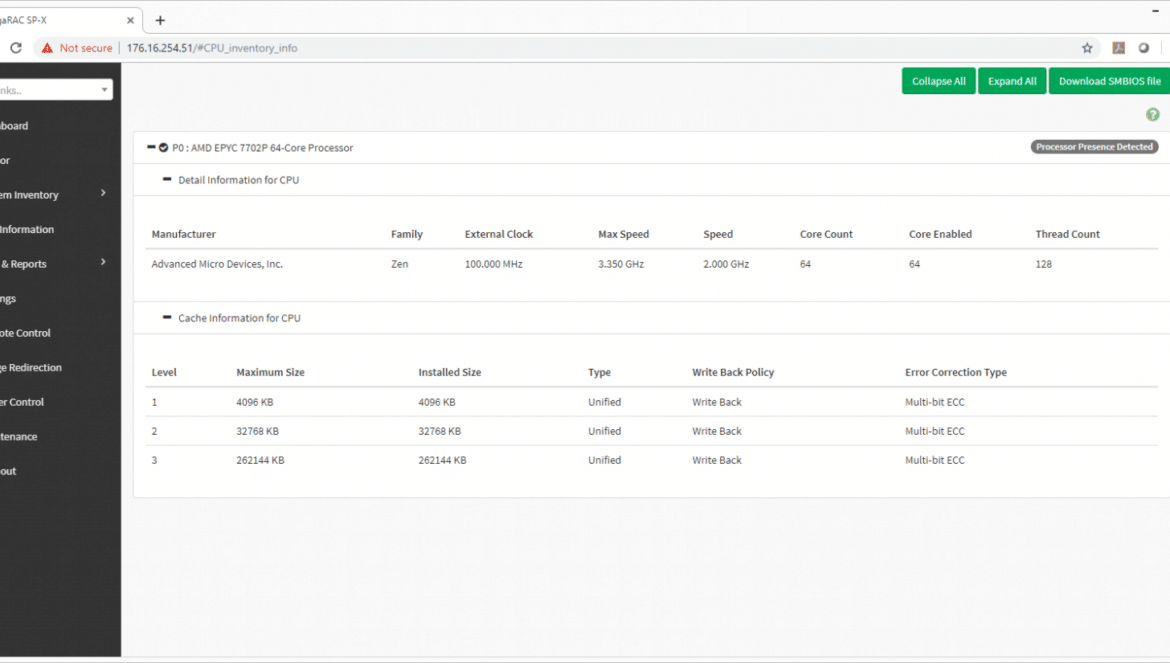Click the Write Back Policy column header
Screen dimensions: 1170x663
click(x=733, y=372)
